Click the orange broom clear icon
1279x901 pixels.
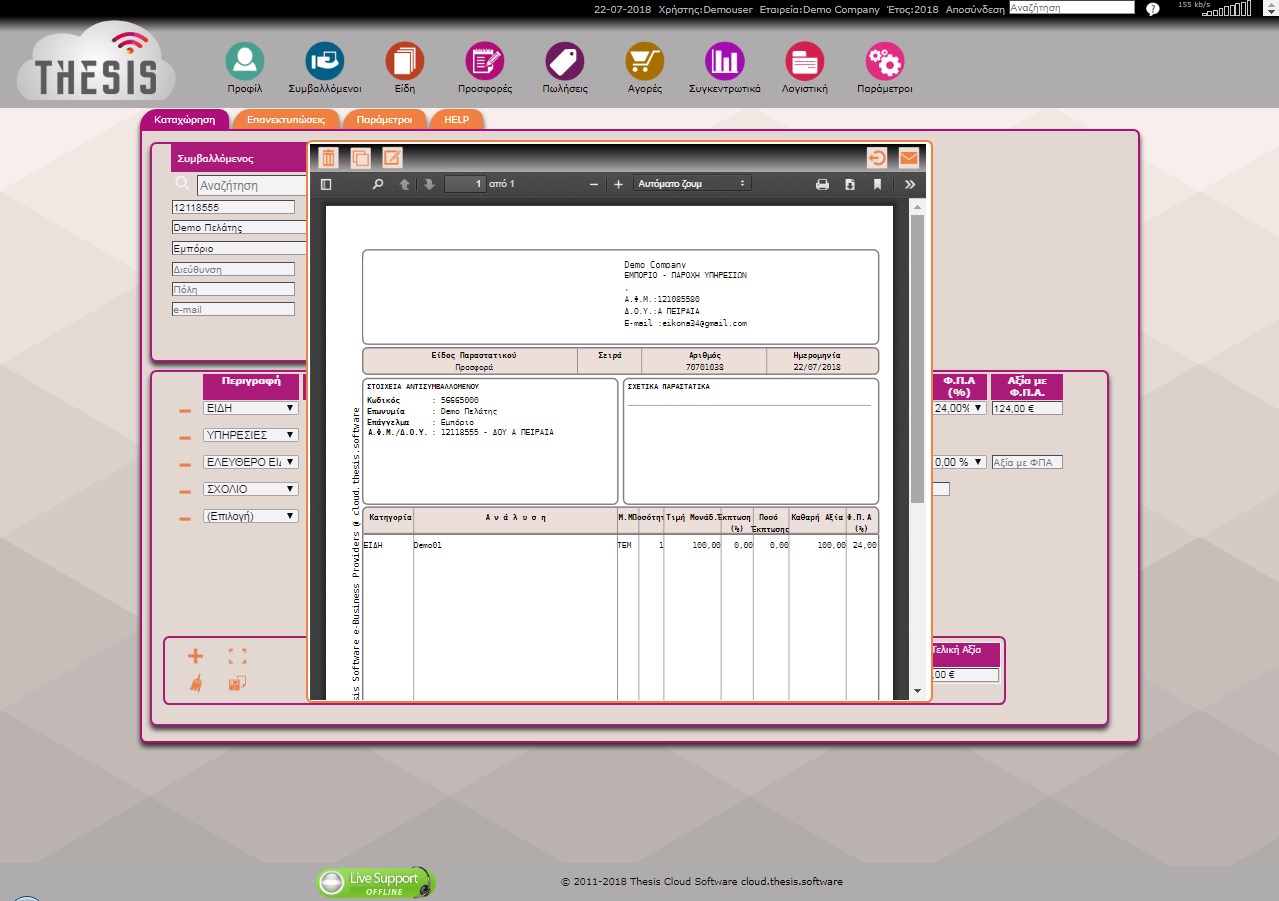click(196, 683)
